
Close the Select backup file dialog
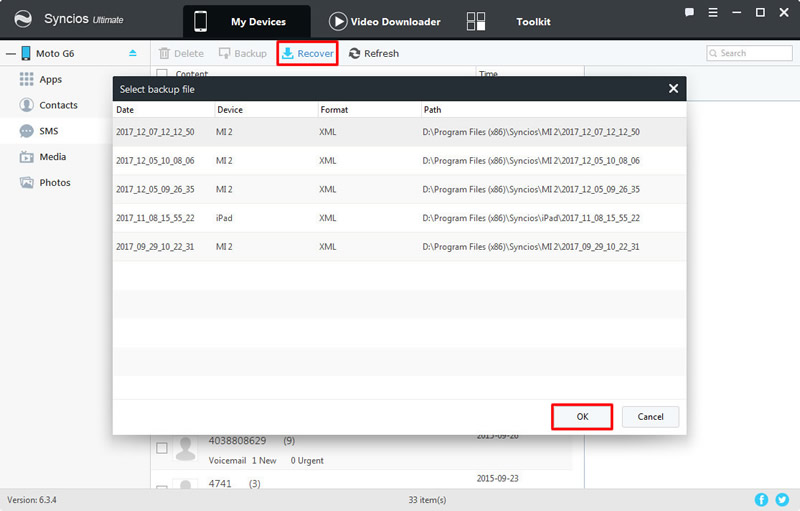click(x=673, y=89)
